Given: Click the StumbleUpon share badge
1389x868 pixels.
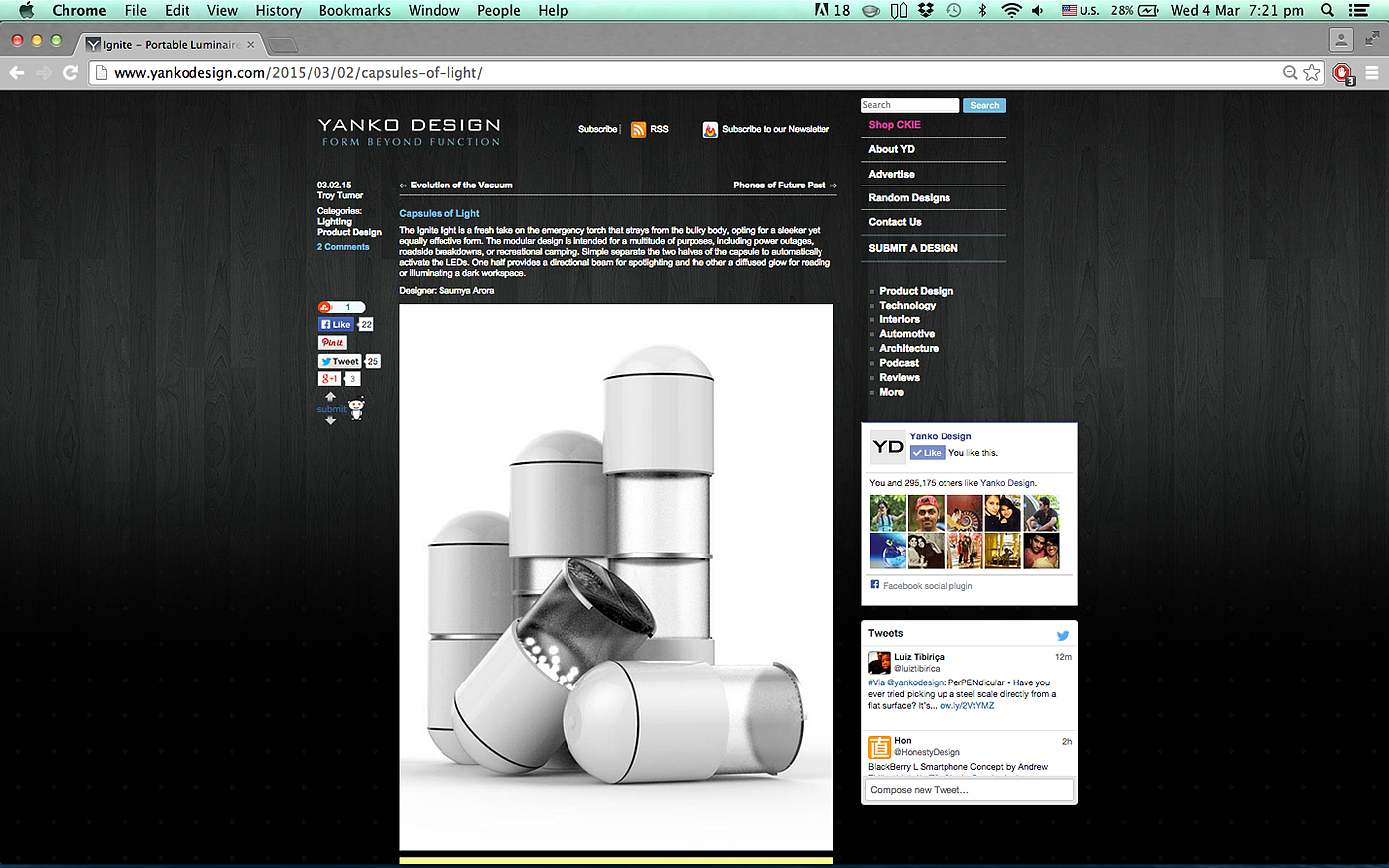Looking at the screenshot, I should [x=341, y=307].
